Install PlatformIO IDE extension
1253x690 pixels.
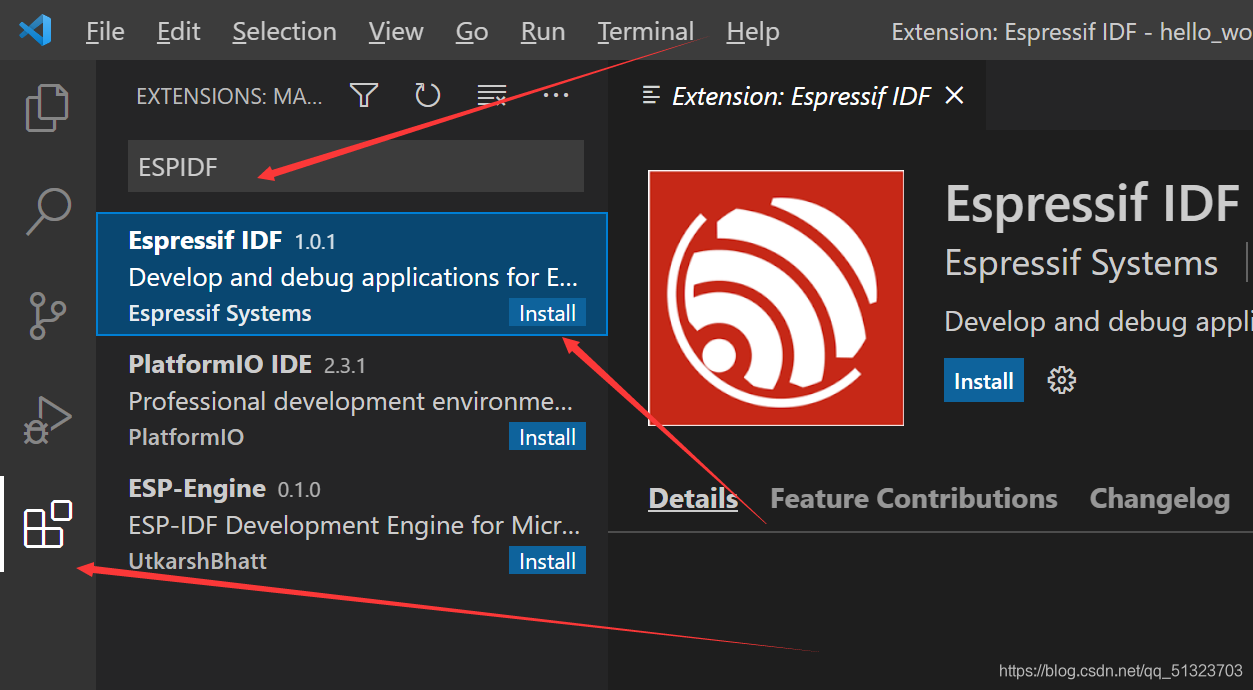pos(547,437)
